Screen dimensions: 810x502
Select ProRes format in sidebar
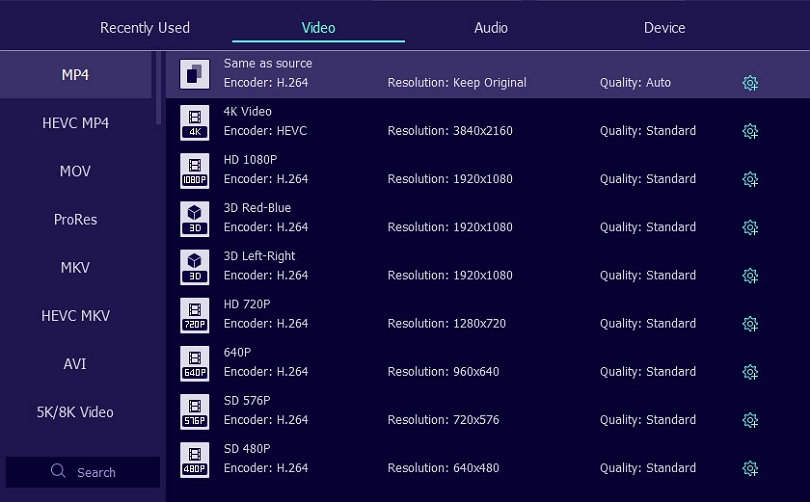click(x=75, y=219)
